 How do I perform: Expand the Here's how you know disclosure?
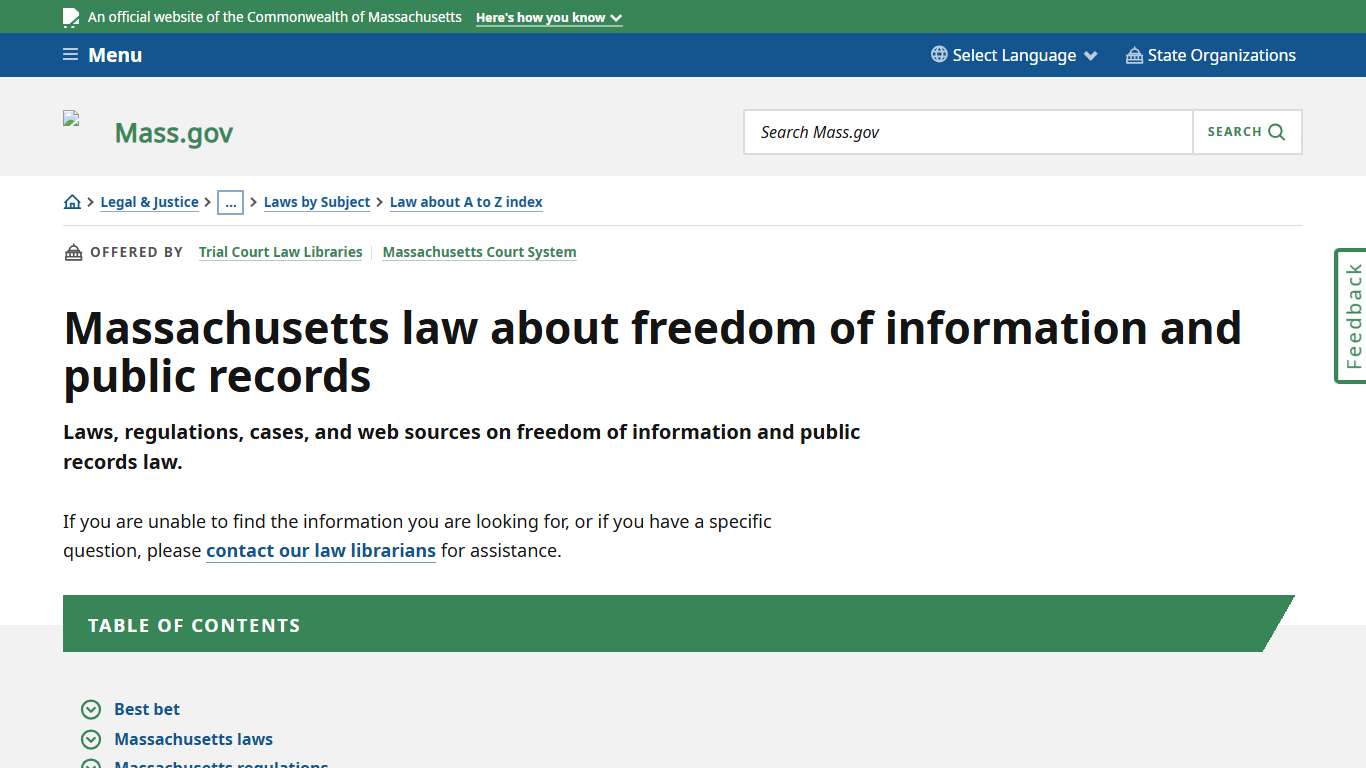tap(548, 17)
